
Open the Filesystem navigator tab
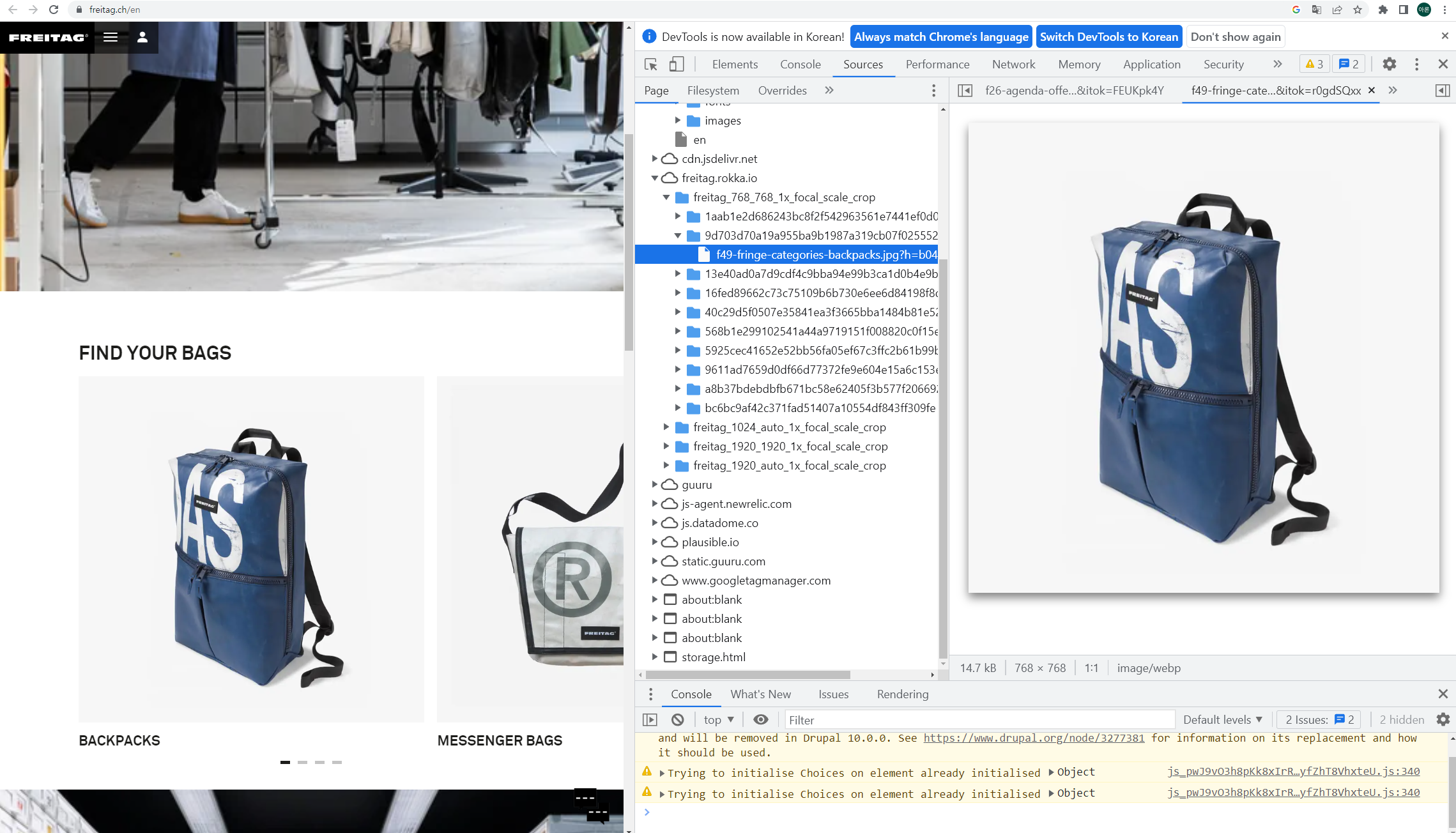pyautogui.click(x=713, y=91)
